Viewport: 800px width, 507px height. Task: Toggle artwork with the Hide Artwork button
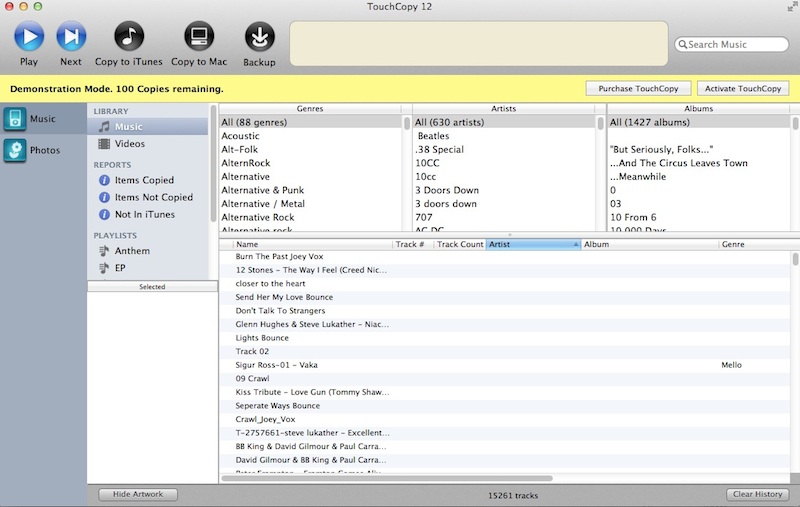point(138,494)
